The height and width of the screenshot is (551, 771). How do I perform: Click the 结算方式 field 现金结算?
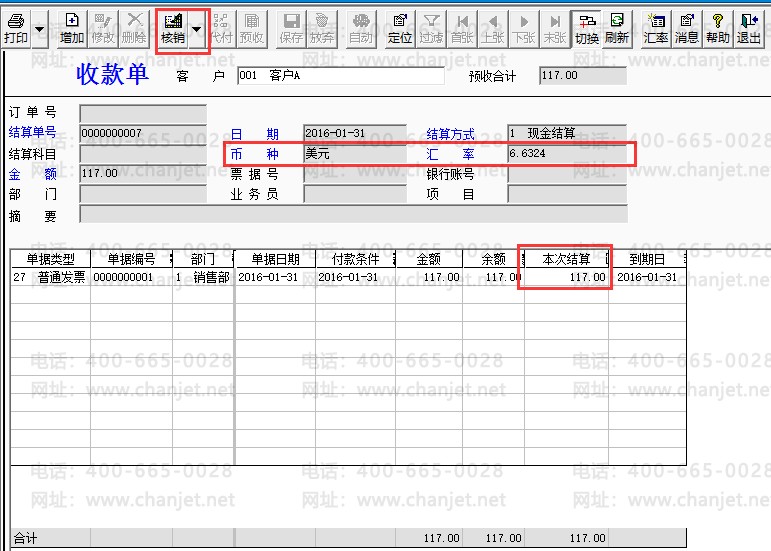567,133
